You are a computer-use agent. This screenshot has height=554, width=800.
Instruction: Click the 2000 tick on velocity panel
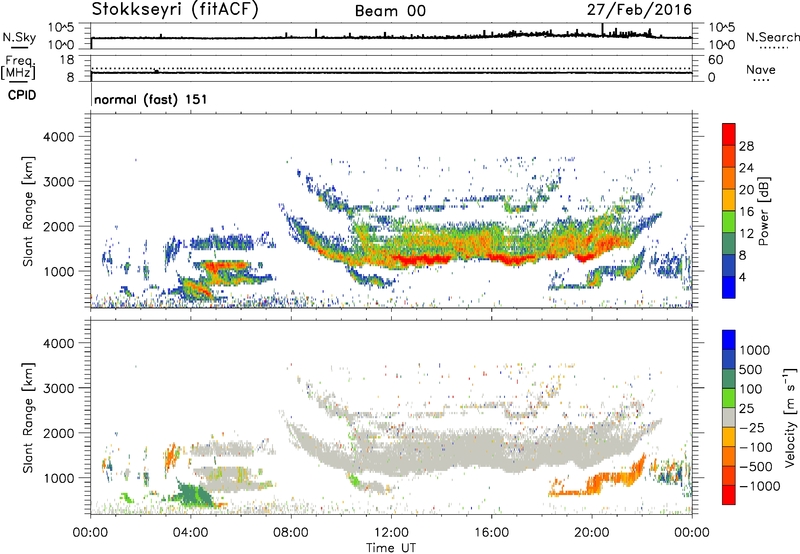pos(58,433)
